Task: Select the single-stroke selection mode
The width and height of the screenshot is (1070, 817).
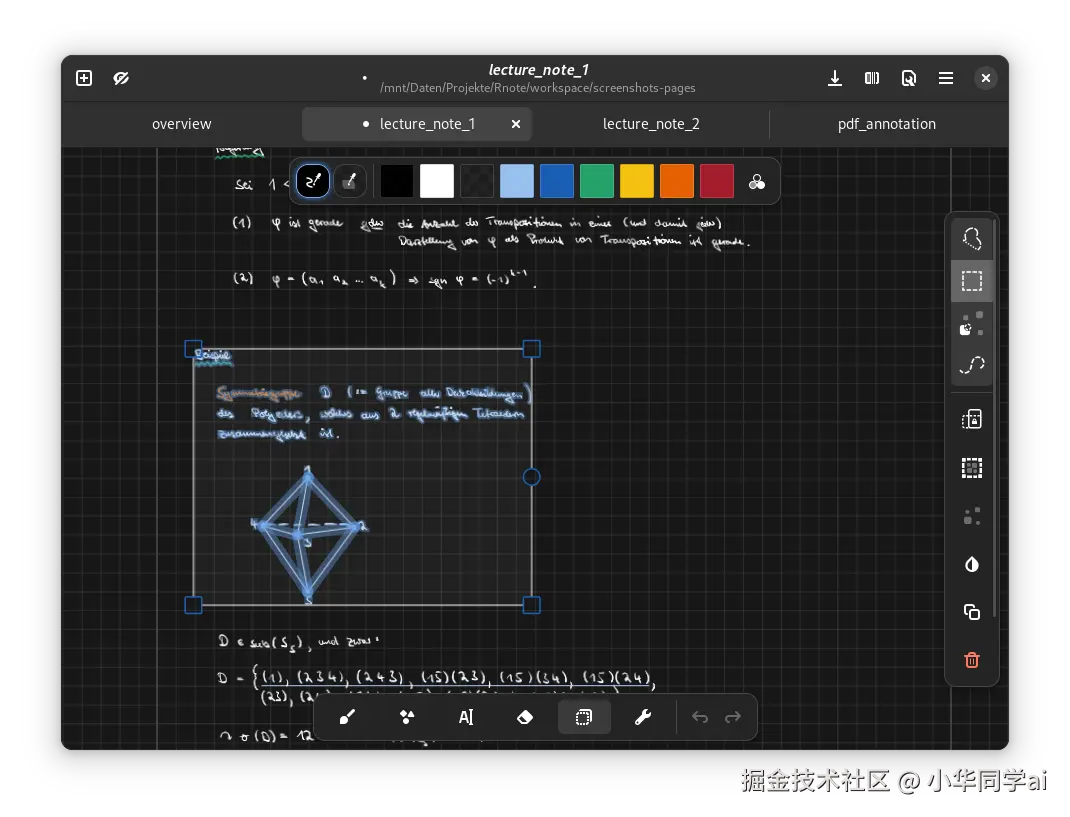Action: 972,324
